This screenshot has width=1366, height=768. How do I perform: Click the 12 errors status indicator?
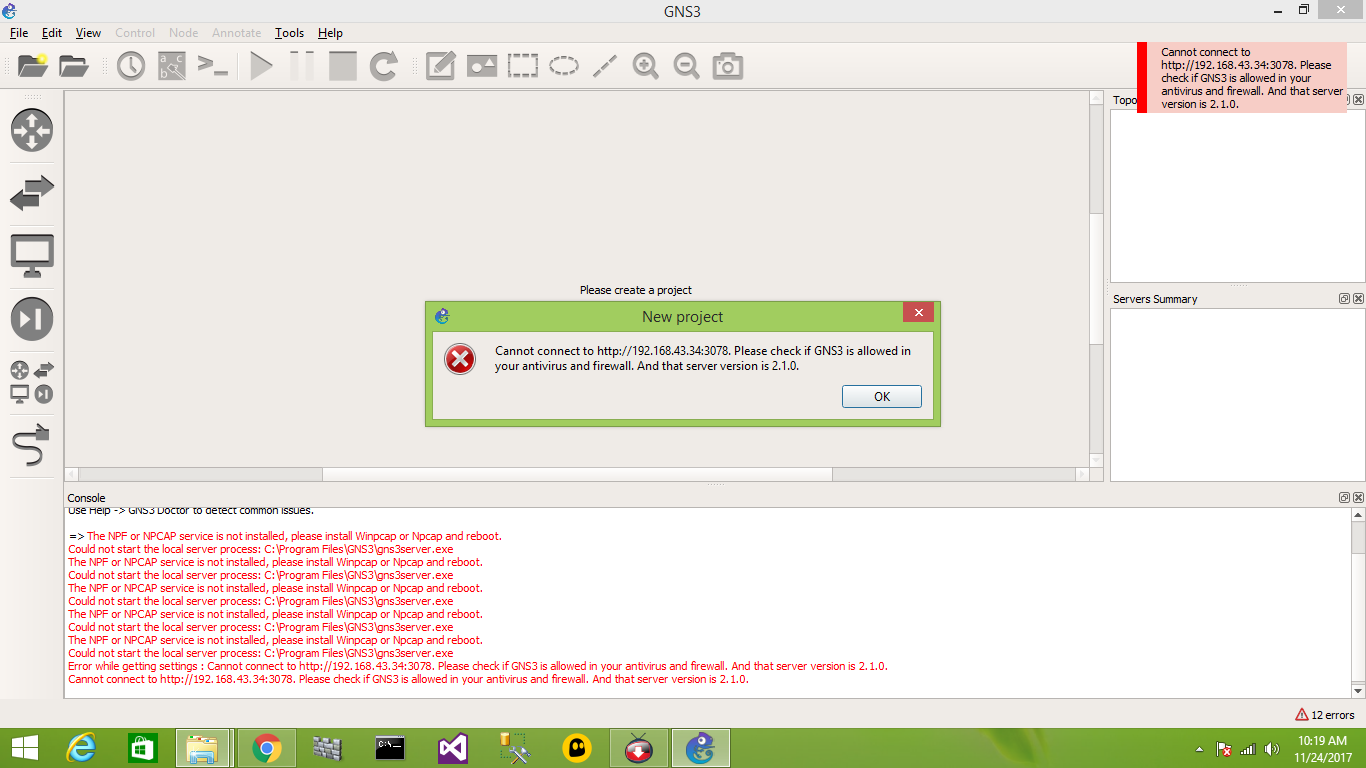[x=1325, y=715]
